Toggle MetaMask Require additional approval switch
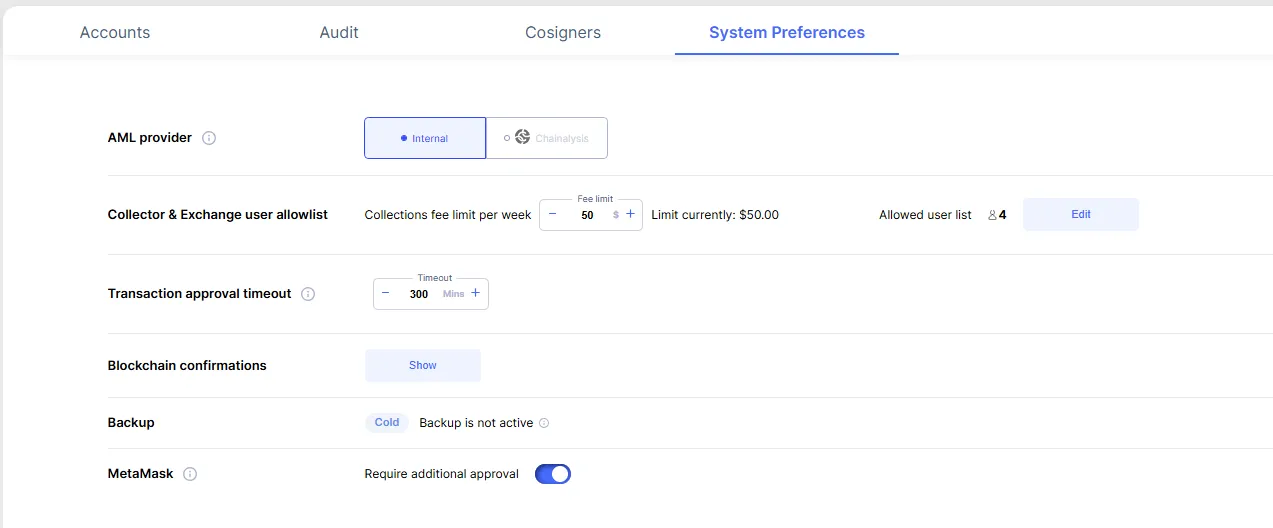The image size is (1273, 528). (553, 474)
